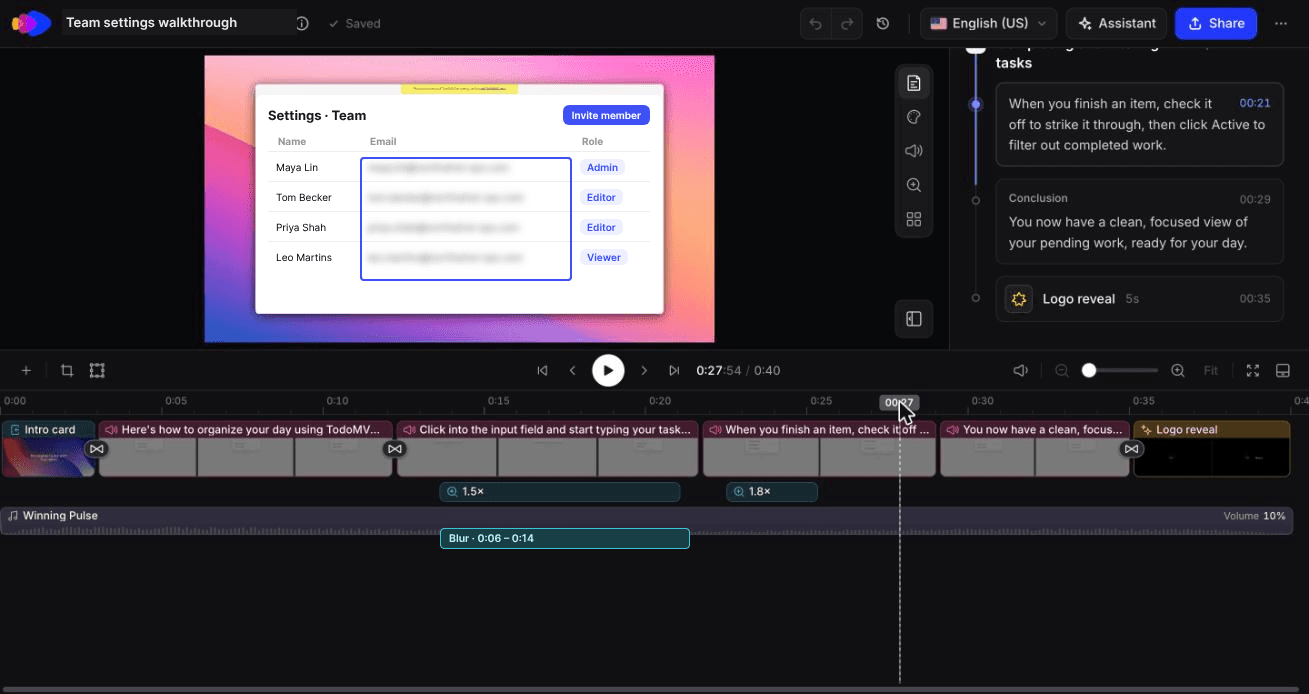Play the video preview

[608, 370]
